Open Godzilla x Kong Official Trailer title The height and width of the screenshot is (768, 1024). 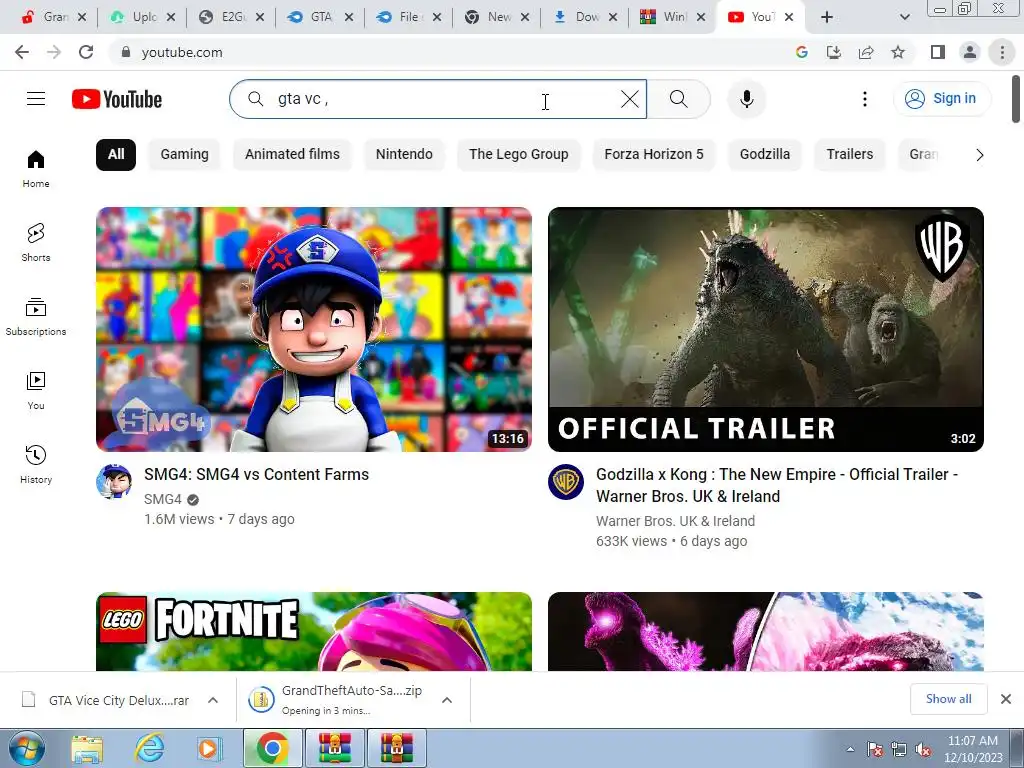point(776,485)
